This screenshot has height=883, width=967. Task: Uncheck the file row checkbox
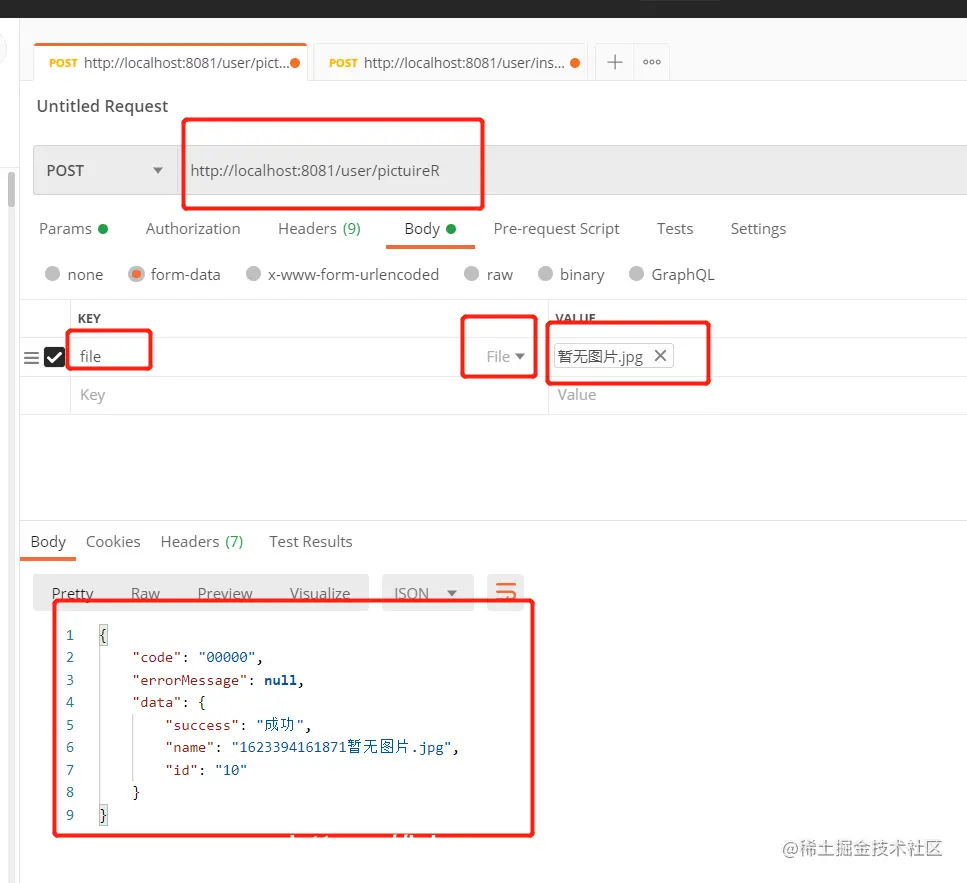[x=54, y=357]
